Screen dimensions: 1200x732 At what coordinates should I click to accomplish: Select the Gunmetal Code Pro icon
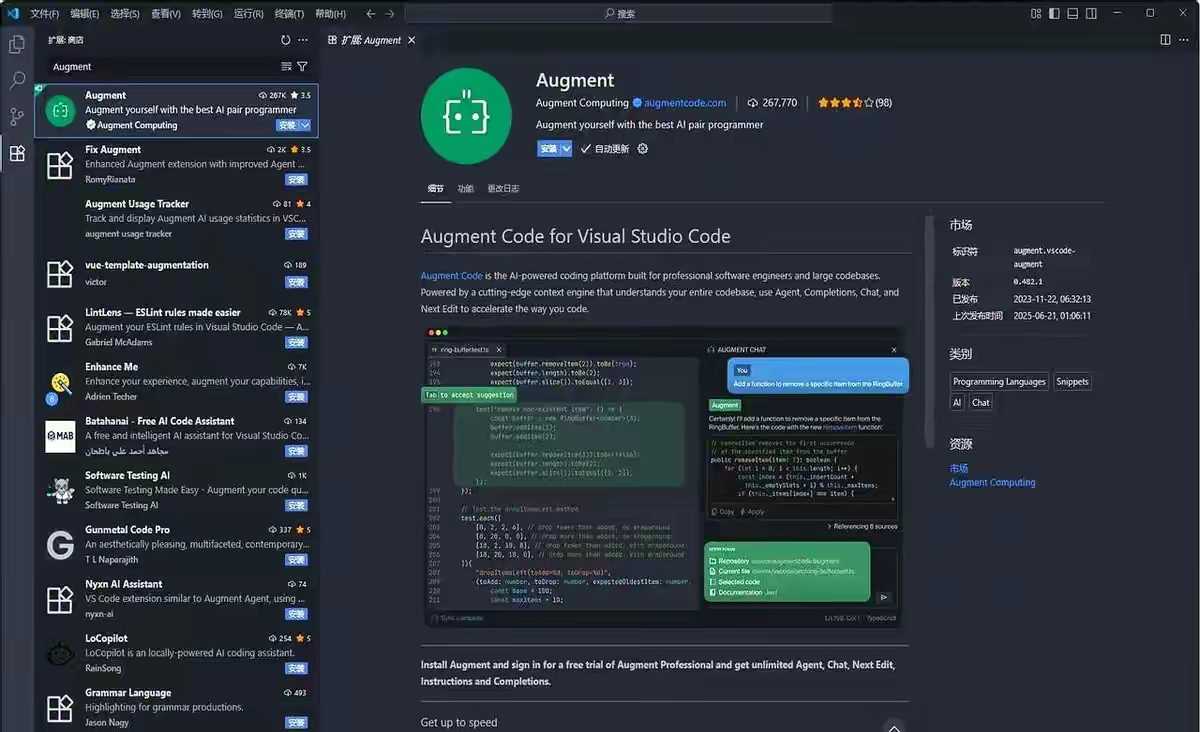click(60, 544)
